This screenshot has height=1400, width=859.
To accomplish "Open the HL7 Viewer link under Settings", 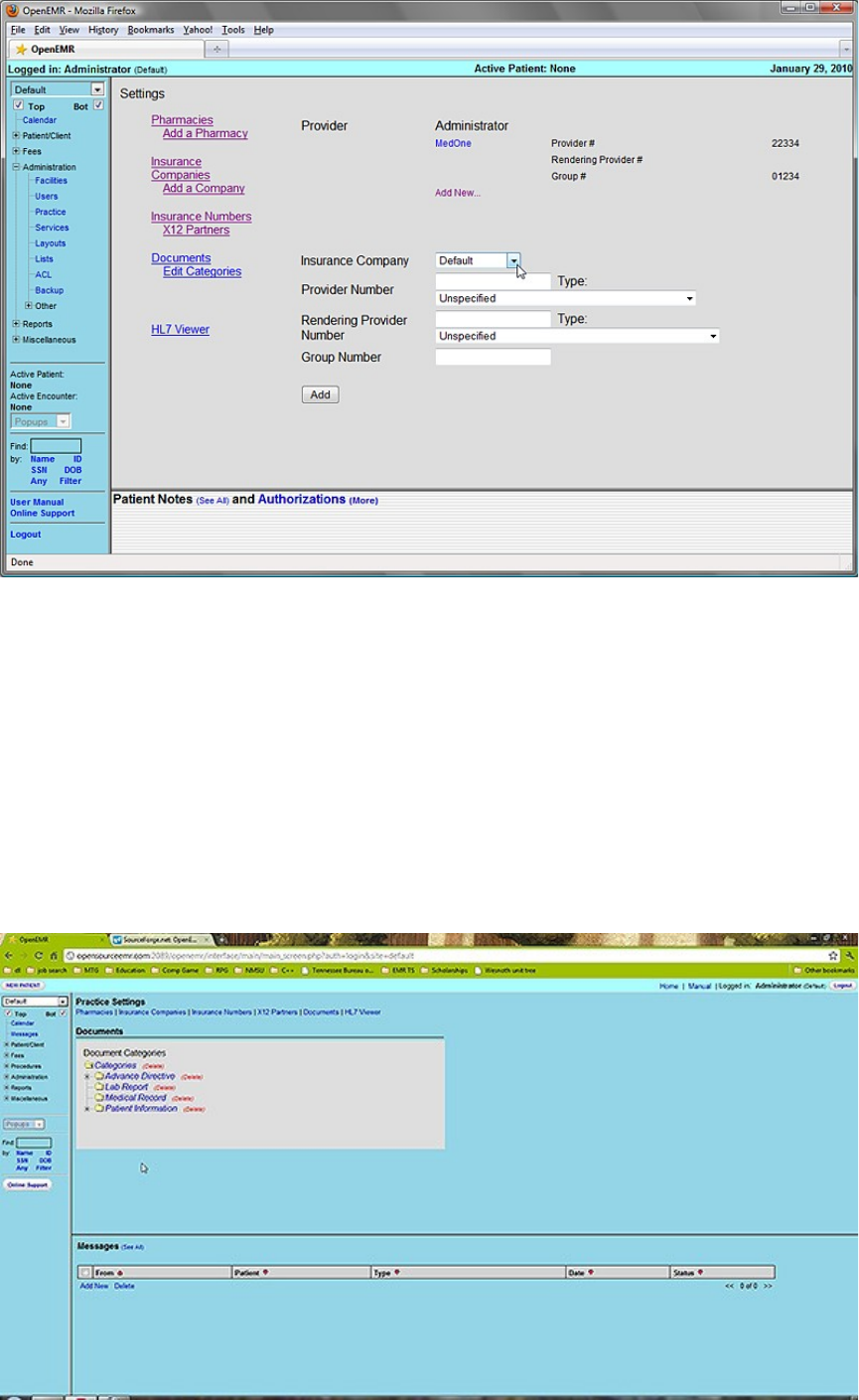I will (x=180, y=329).
